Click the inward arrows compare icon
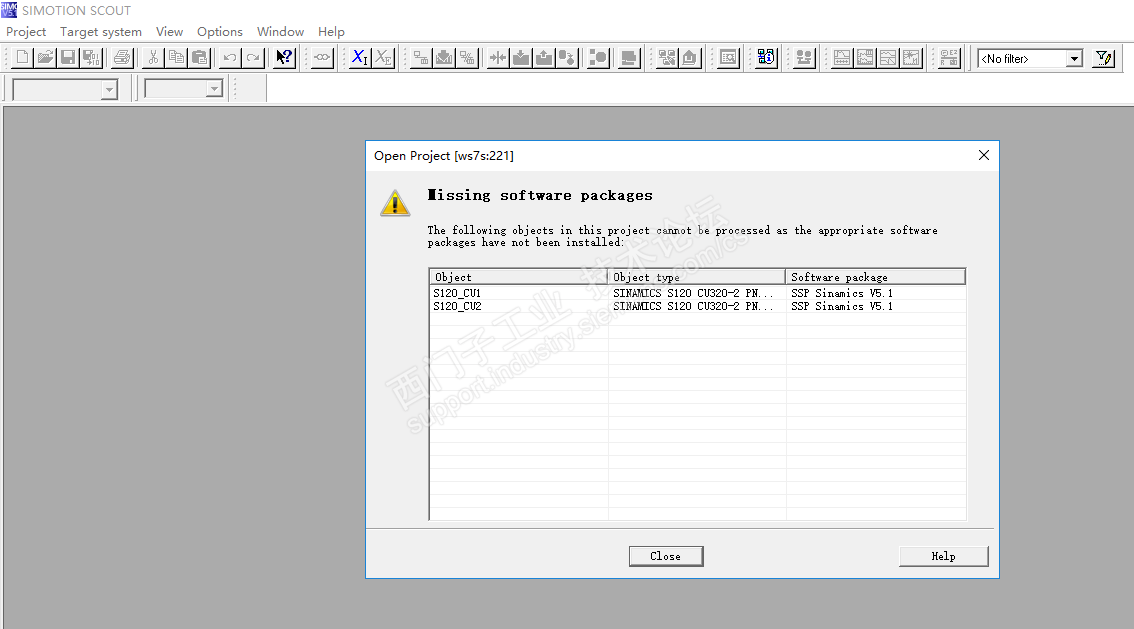The height and width of the screenshot is (629, 1134). [x=498, y=58]
